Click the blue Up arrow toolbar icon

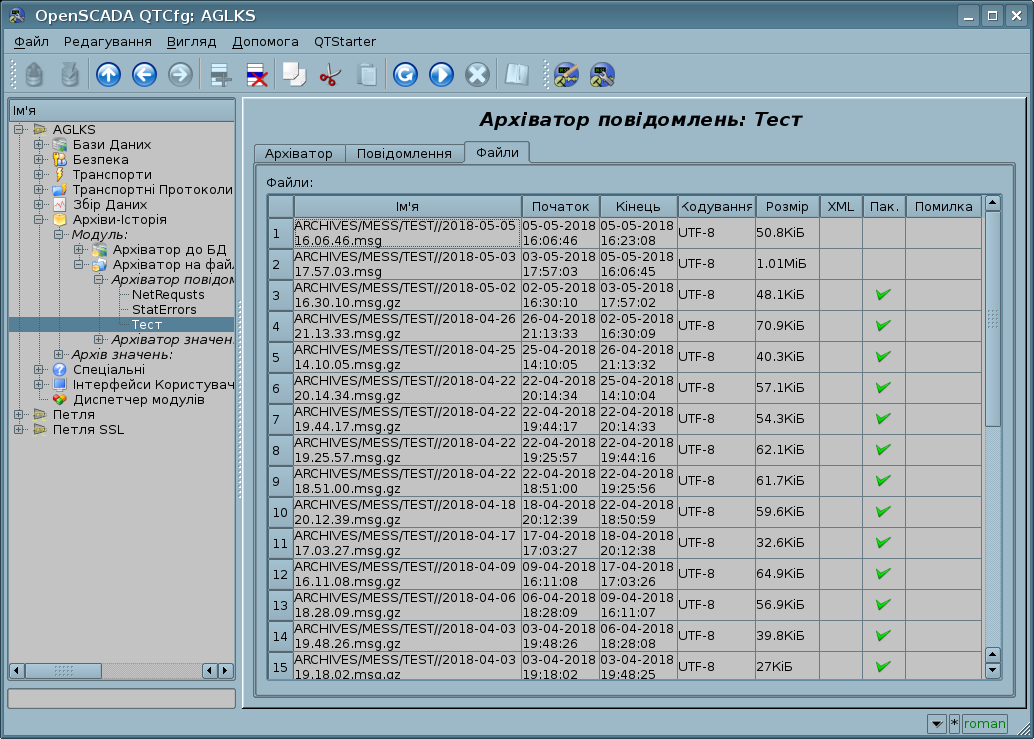(x=108, y=75)
